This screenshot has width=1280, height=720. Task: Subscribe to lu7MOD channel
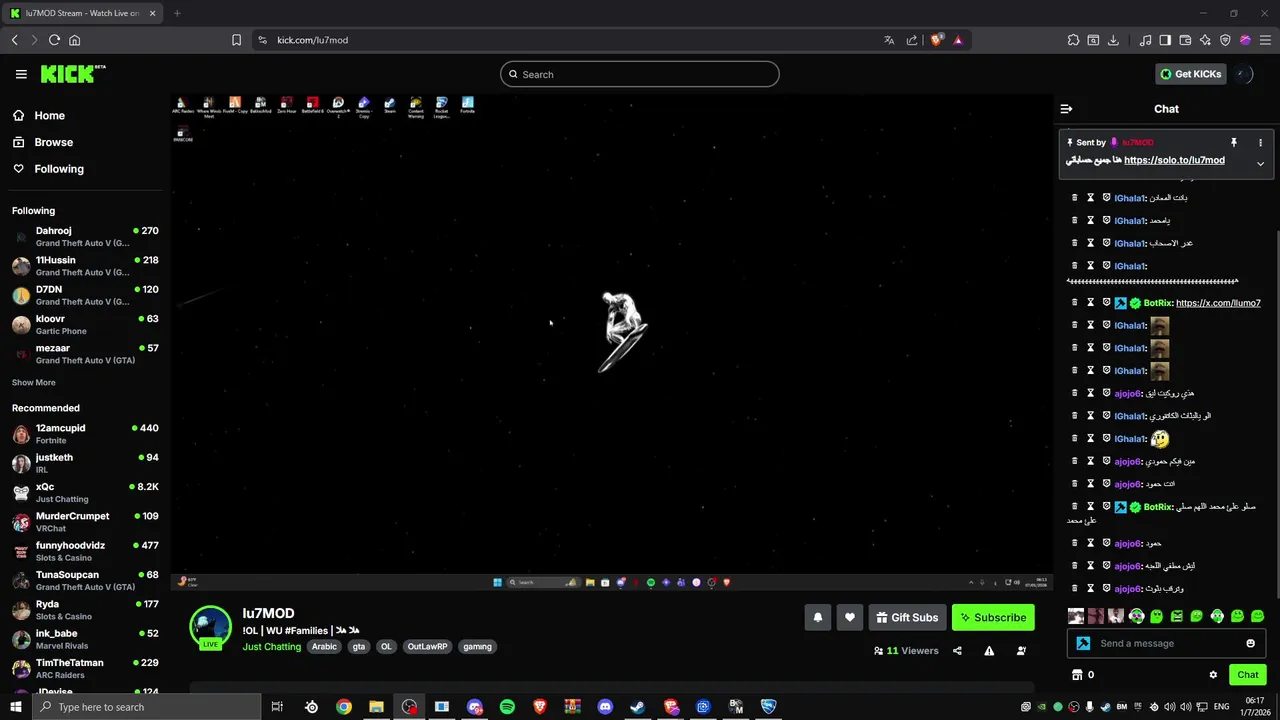993,617
